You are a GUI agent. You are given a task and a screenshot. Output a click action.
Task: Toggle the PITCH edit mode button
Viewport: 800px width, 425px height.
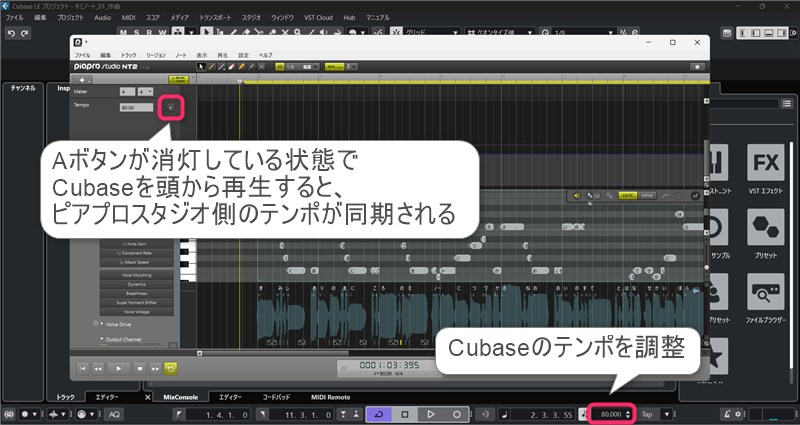point(647,195)
